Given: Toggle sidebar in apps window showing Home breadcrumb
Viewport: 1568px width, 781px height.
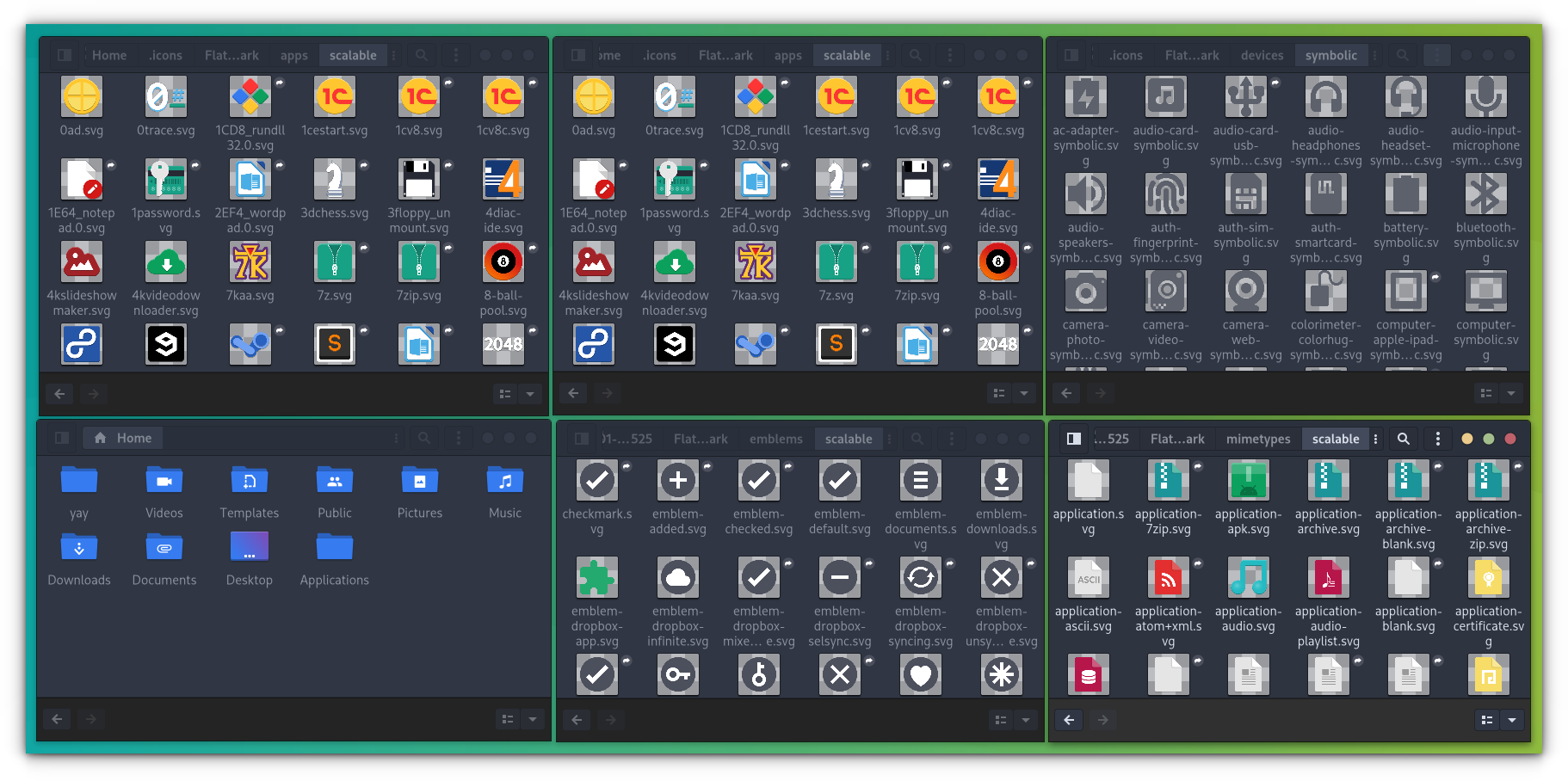Looking at the screenshot, I should point(65,55).
